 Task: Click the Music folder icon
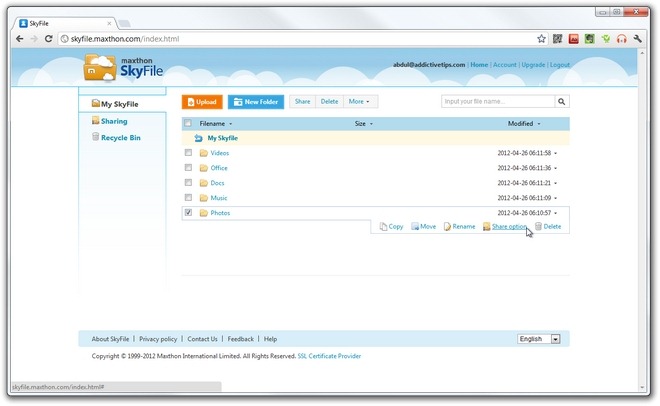click(204, 198)
